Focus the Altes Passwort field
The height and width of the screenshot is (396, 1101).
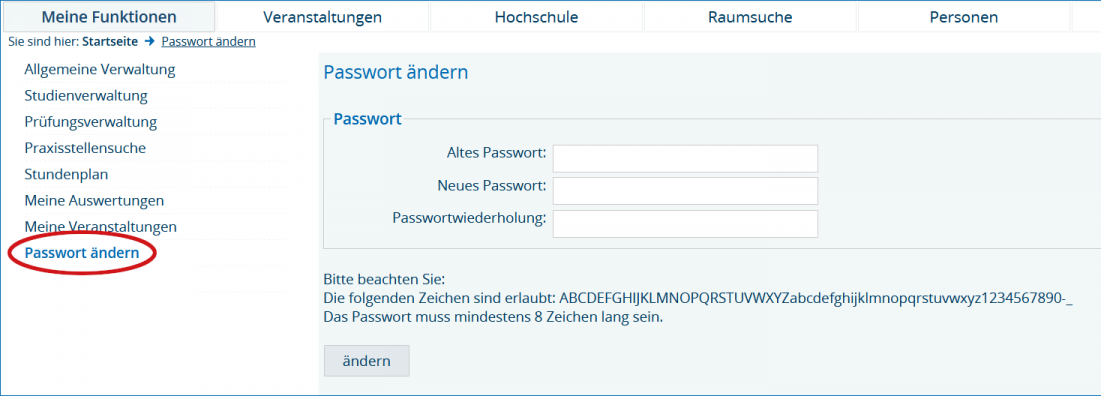point(685,159)
